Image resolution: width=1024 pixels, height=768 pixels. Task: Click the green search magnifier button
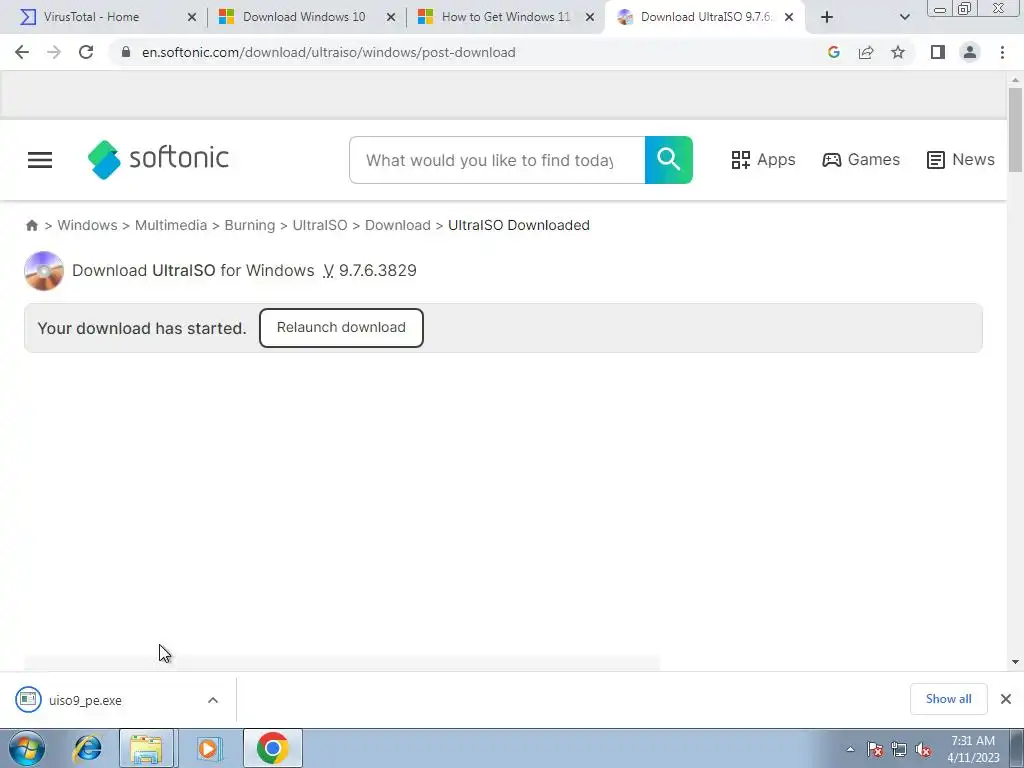669,160
